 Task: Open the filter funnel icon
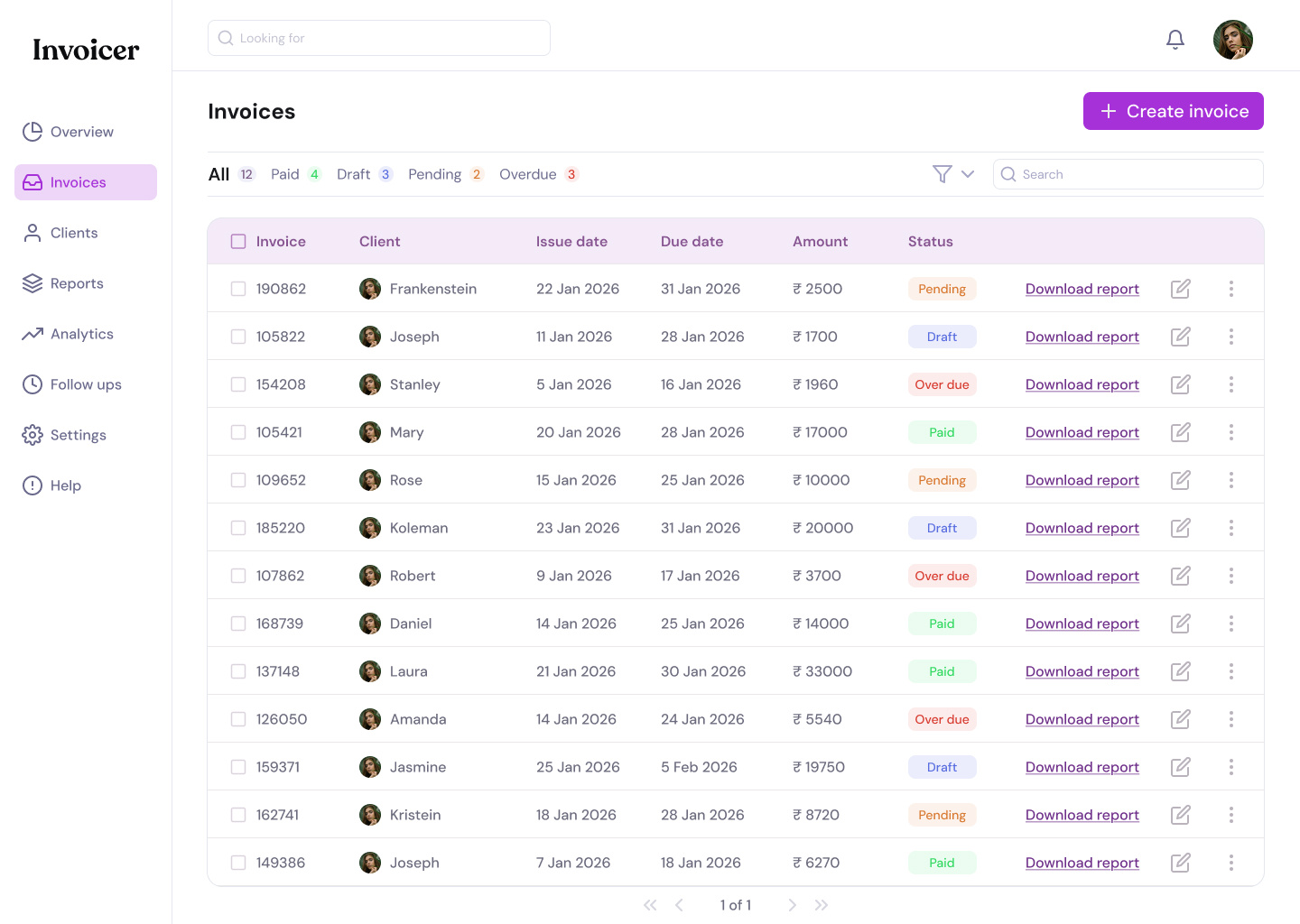[x=942, y=174]
